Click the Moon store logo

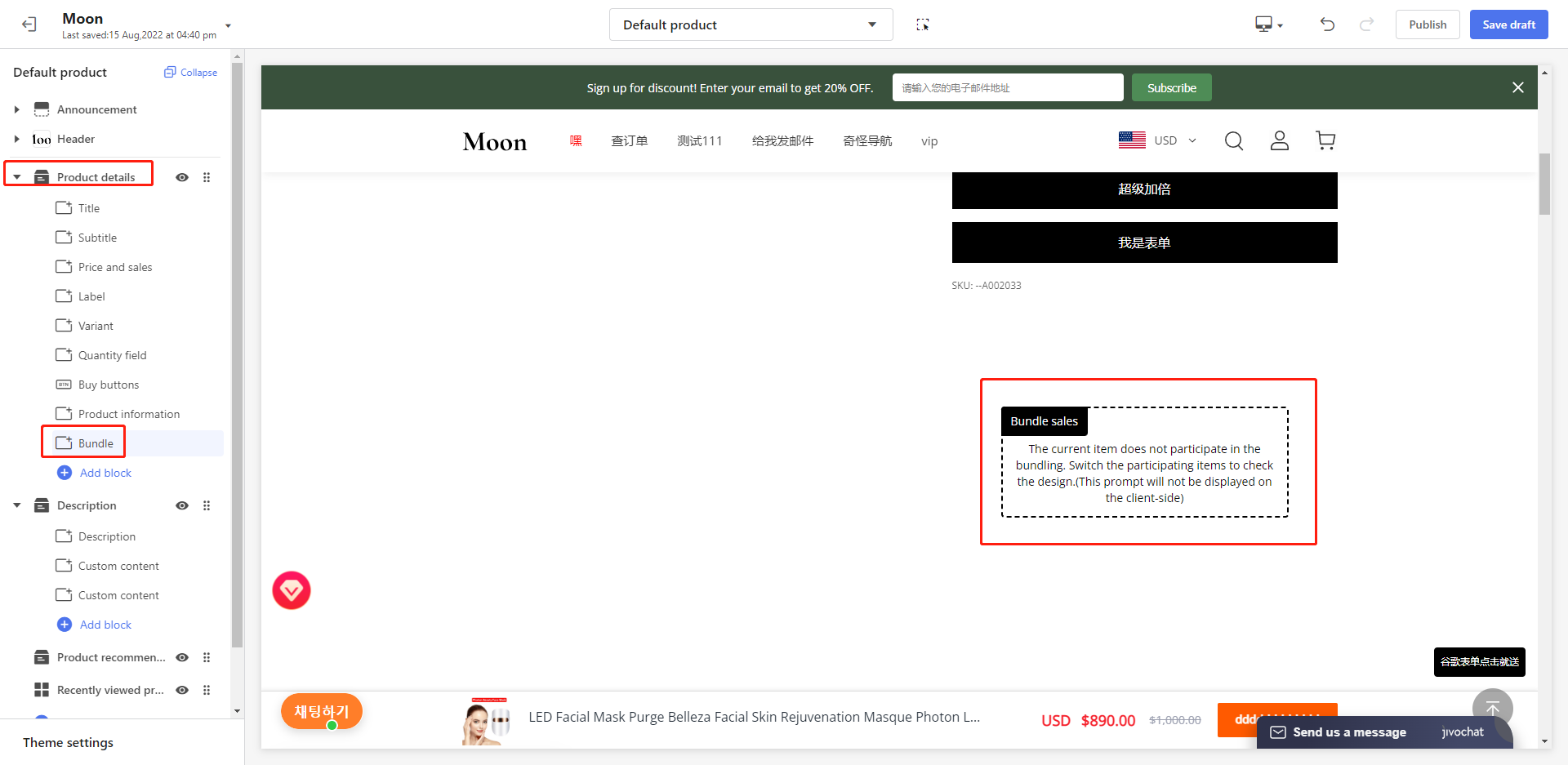point(495,141)
